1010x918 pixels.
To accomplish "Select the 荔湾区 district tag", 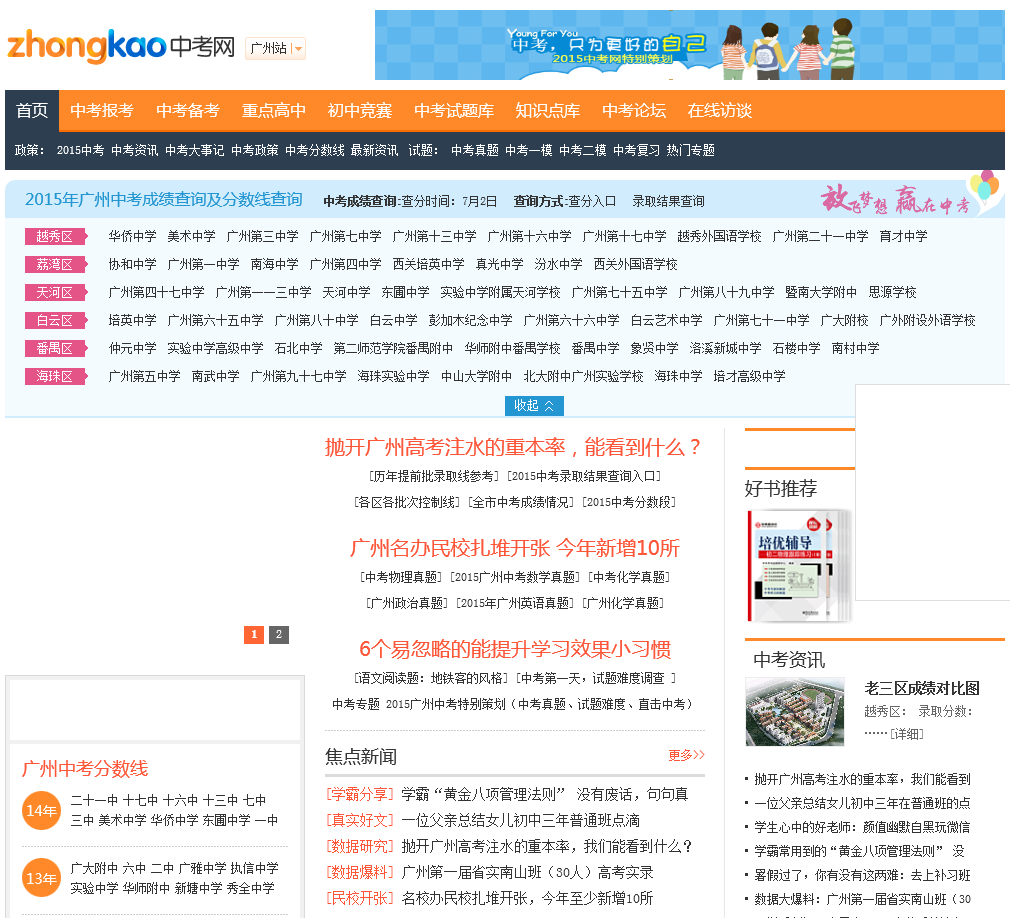I will [55, 265].
